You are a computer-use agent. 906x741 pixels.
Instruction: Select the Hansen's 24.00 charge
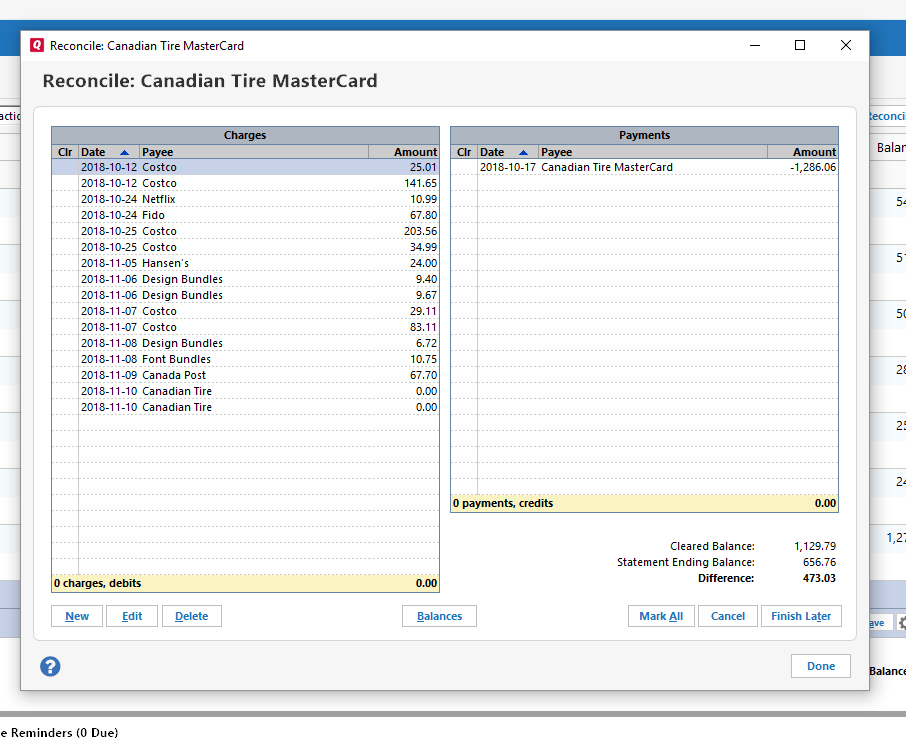[246, 263]
